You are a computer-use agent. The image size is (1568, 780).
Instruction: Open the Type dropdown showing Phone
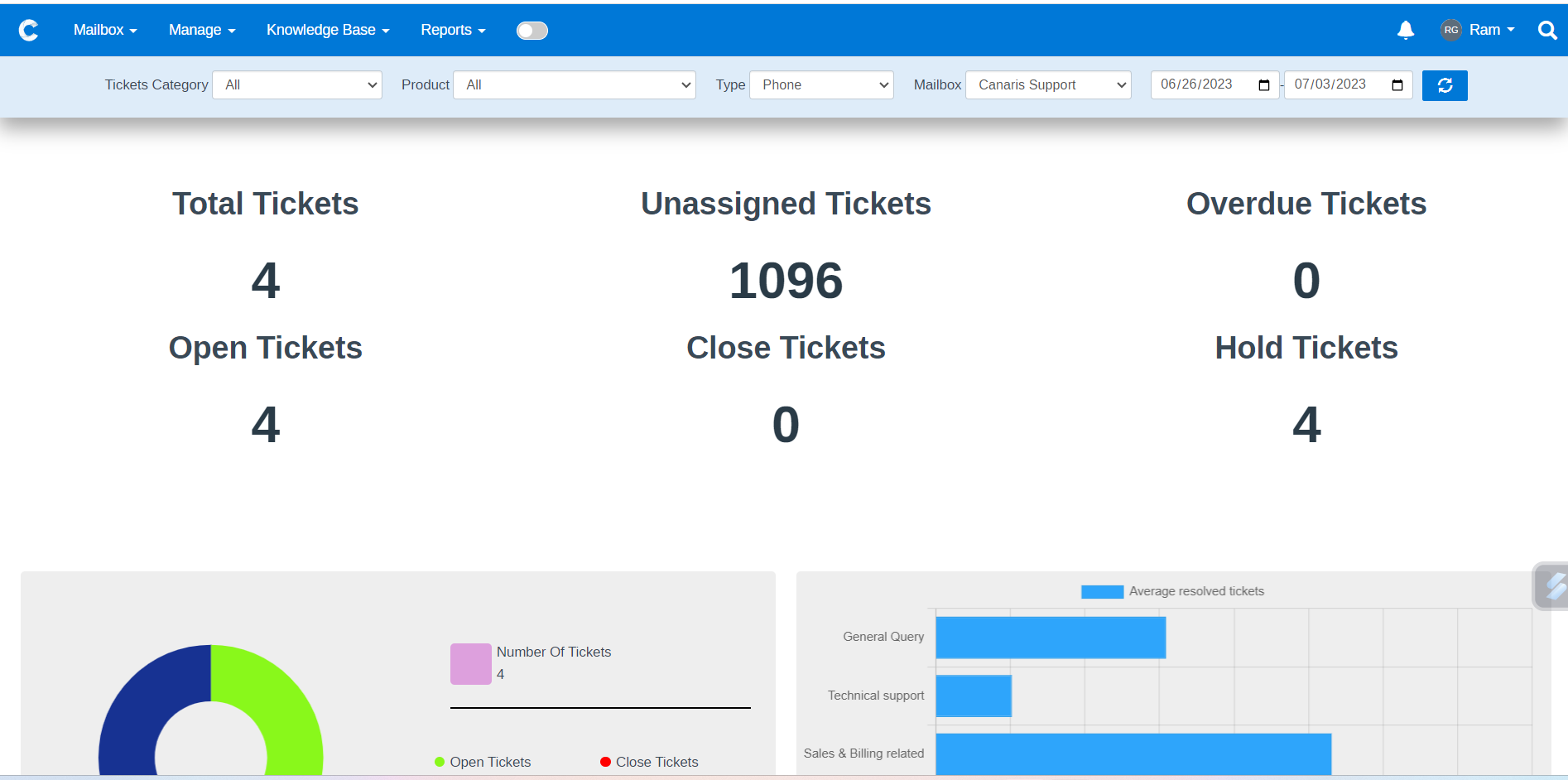click(821, 84)
